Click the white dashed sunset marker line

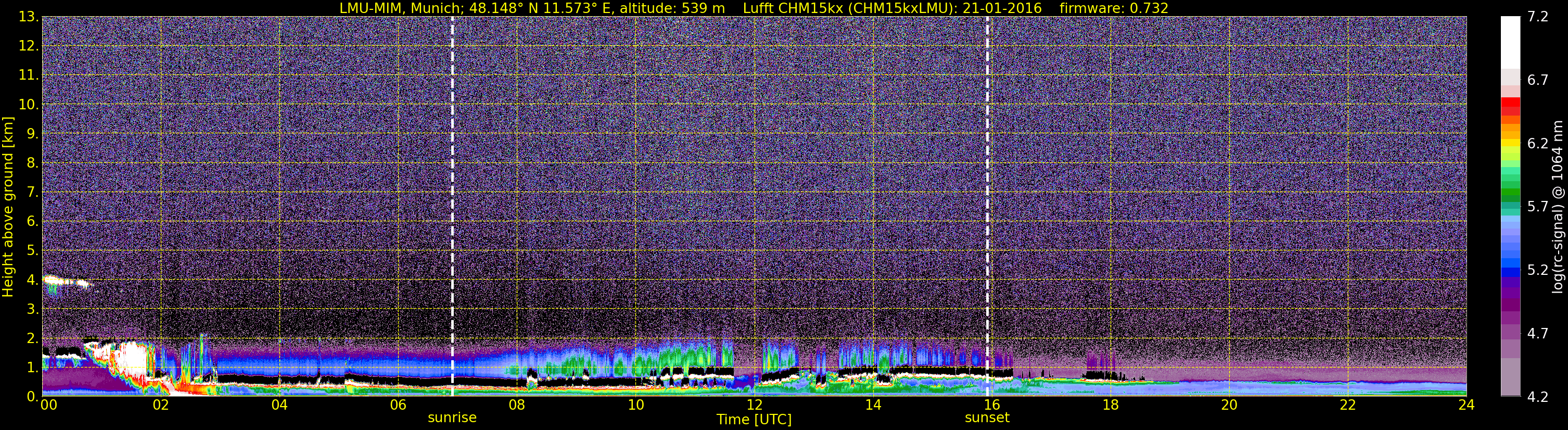987,207
